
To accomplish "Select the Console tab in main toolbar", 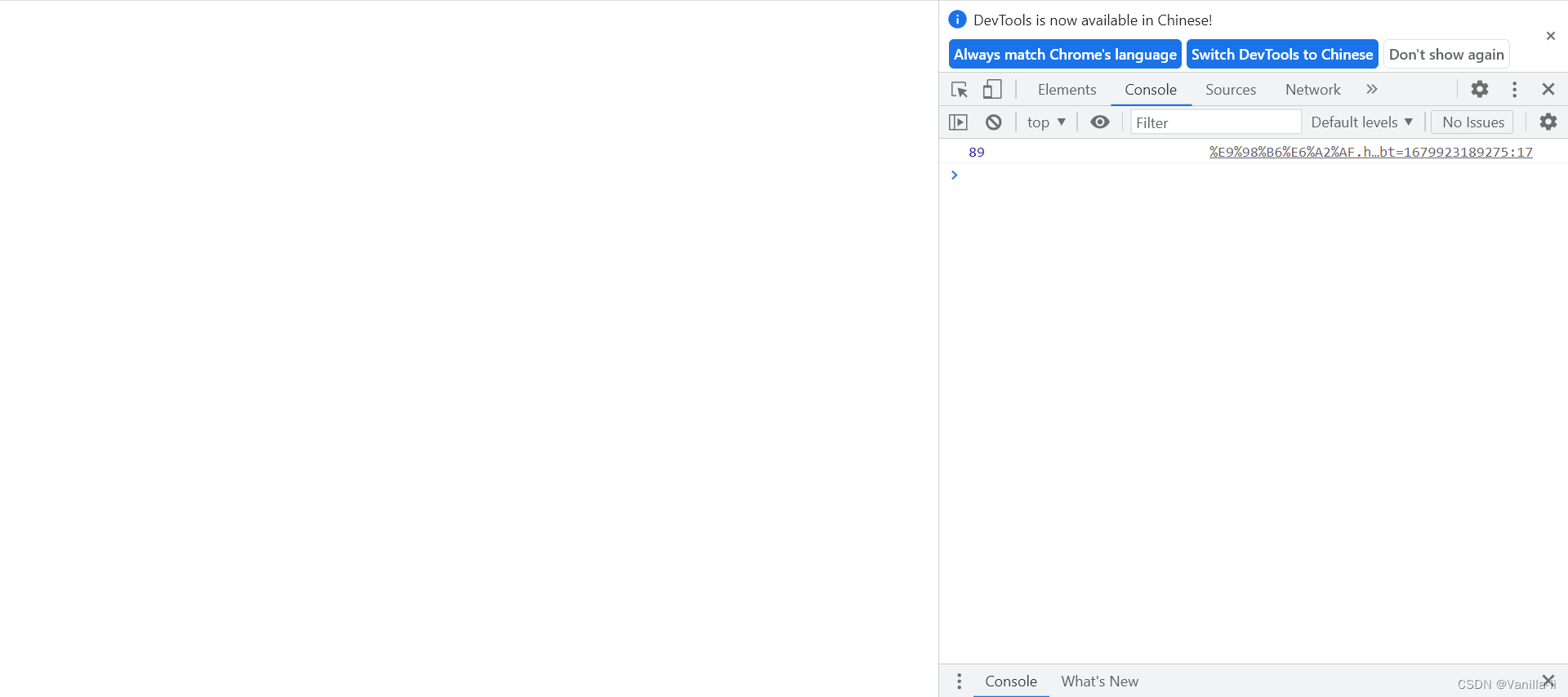I will coord(1151,90).
